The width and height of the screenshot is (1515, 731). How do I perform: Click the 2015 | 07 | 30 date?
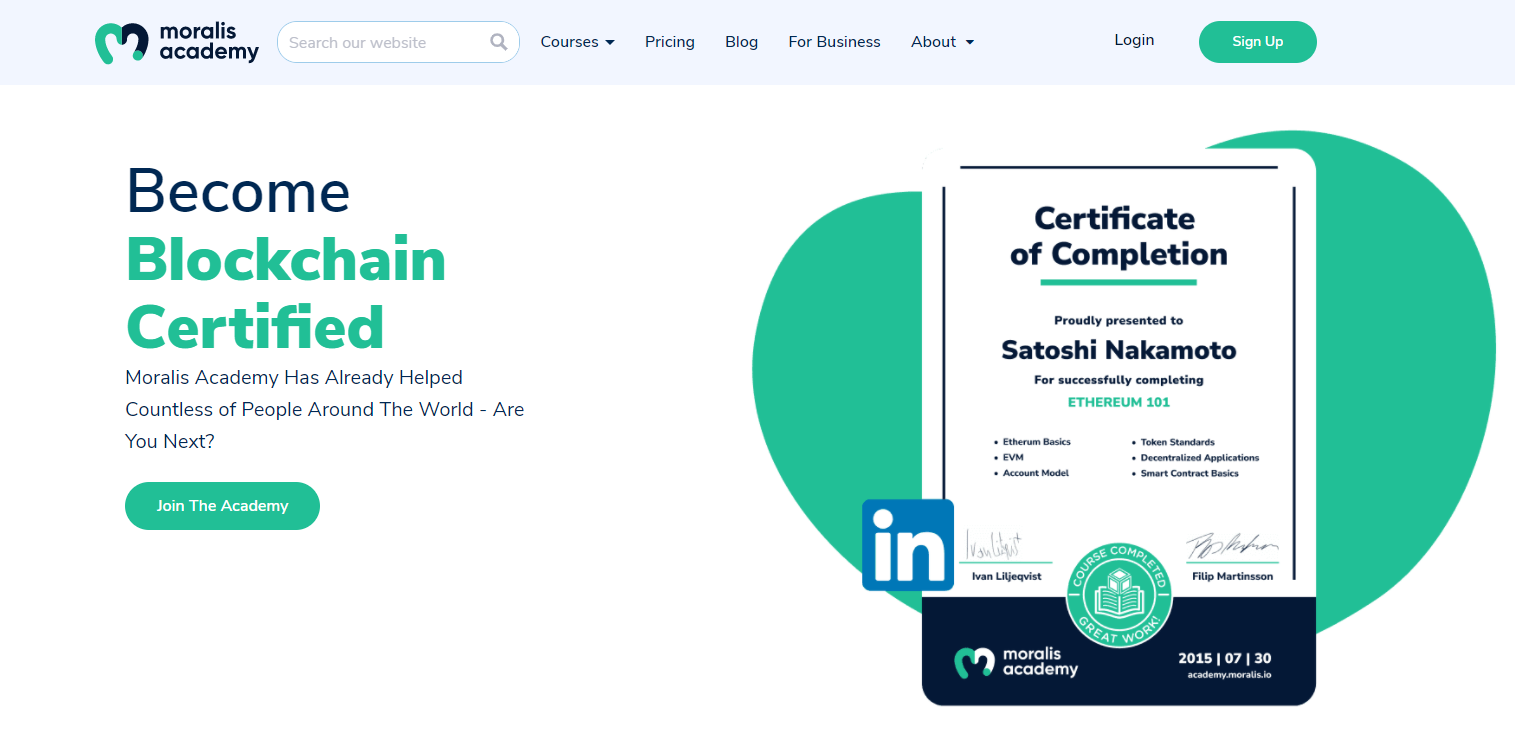click(1225, 658)
